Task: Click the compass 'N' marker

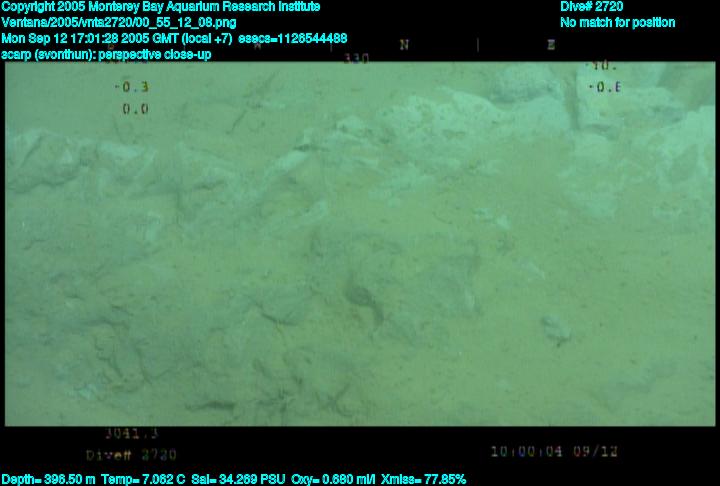Action: [x=404, y=45]
